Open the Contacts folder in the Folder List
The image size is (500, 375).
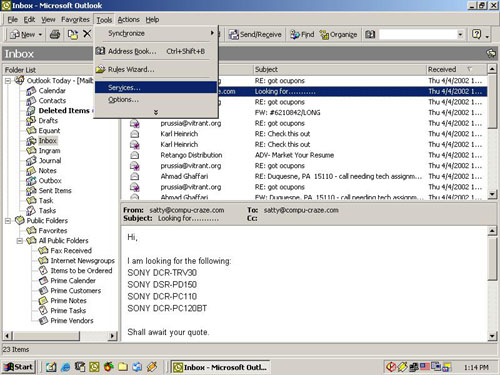click(52, 101)
